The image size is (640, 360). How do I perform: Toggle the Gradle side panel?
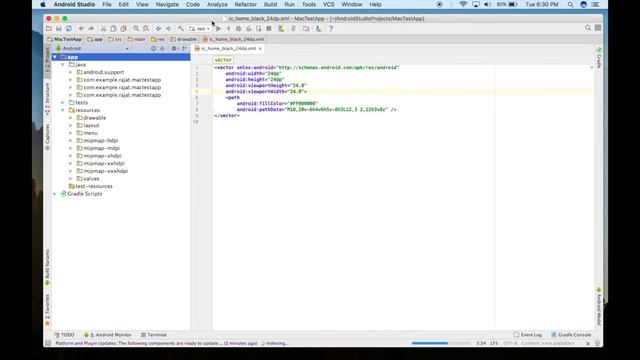(x=599, y=58)
